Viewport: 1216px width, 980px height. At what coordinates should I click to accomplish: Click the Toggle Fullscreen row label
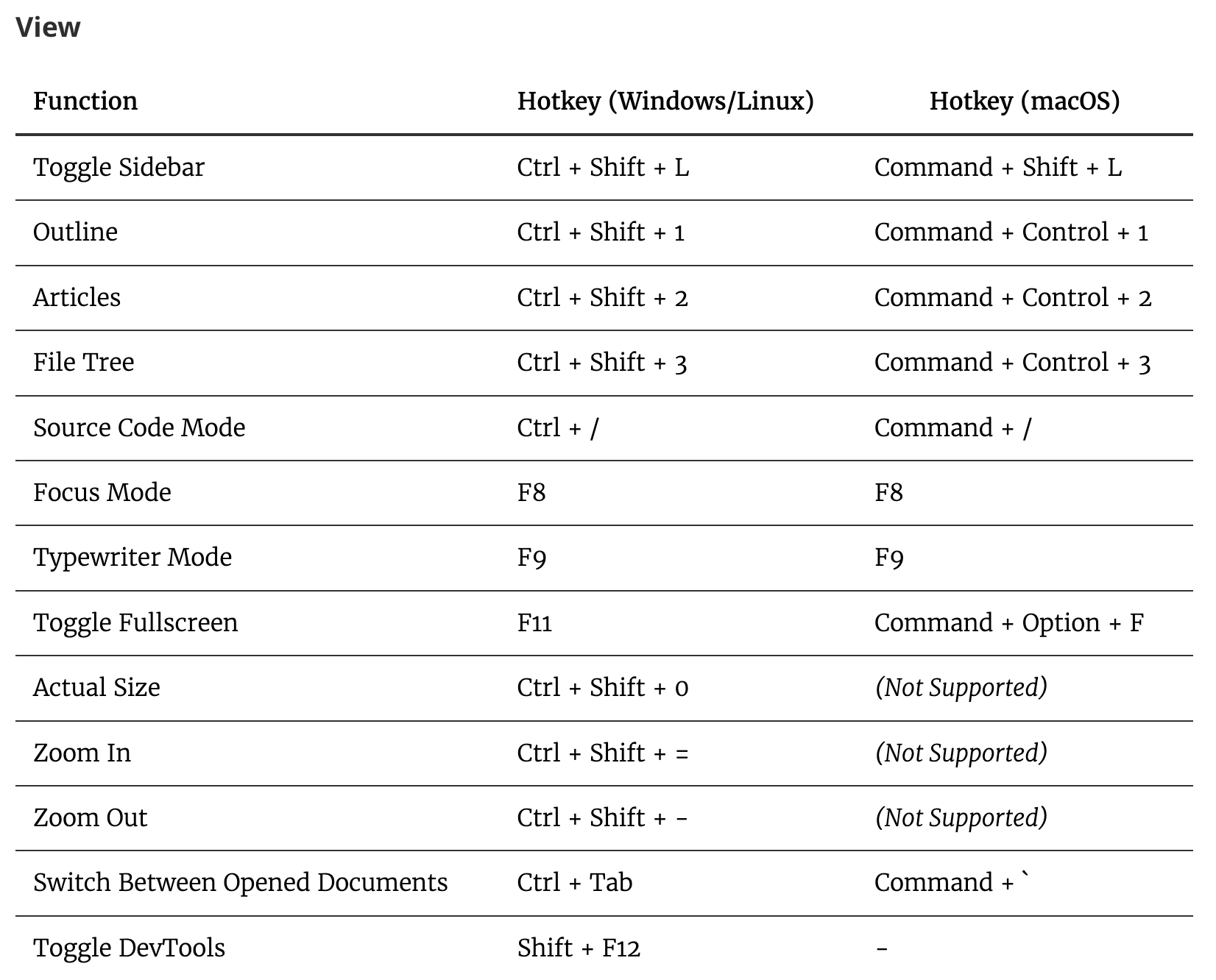pyautogui.click(x=135, y=622)
